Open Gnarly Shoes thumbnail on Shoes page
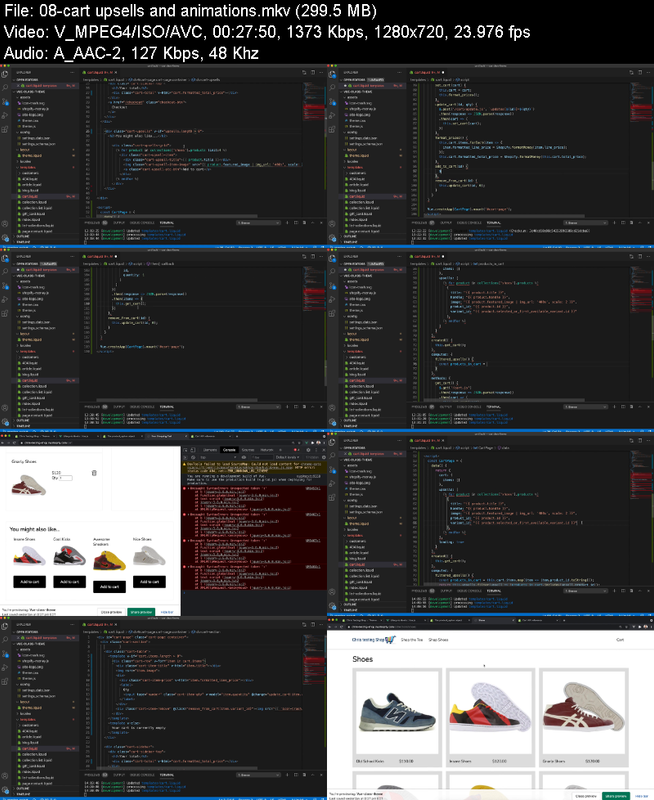This screenshot has height=800, width=654. click(584, 711)
